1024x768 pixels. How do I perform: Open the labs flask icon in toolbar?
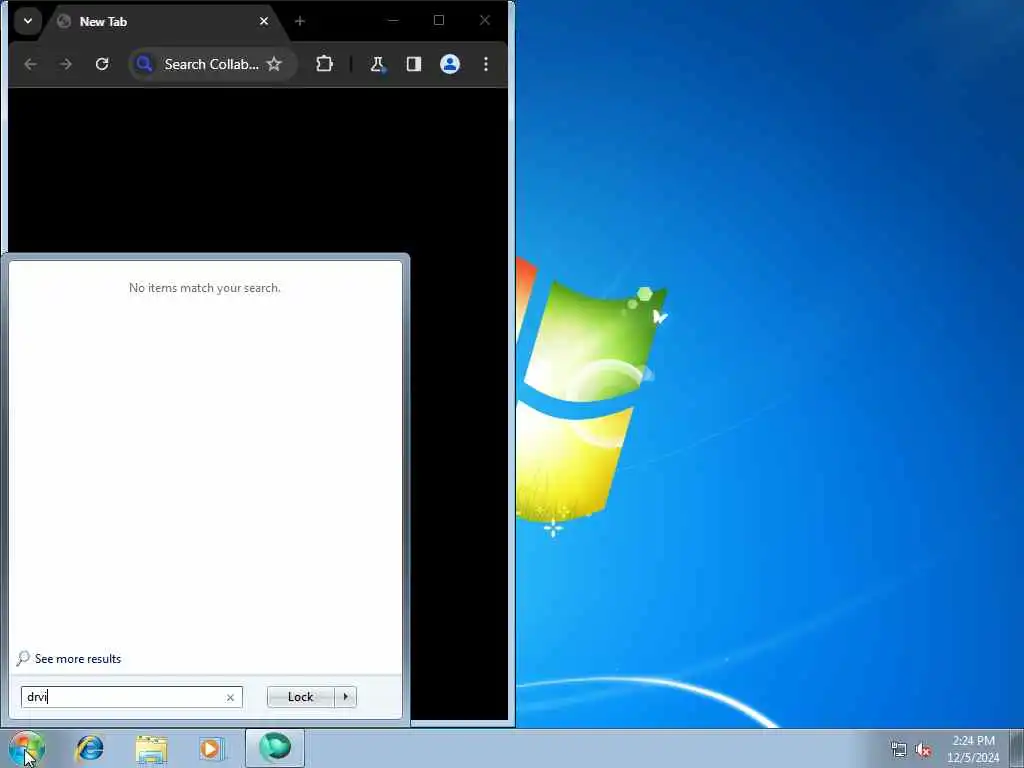click(x=377, y=64)
